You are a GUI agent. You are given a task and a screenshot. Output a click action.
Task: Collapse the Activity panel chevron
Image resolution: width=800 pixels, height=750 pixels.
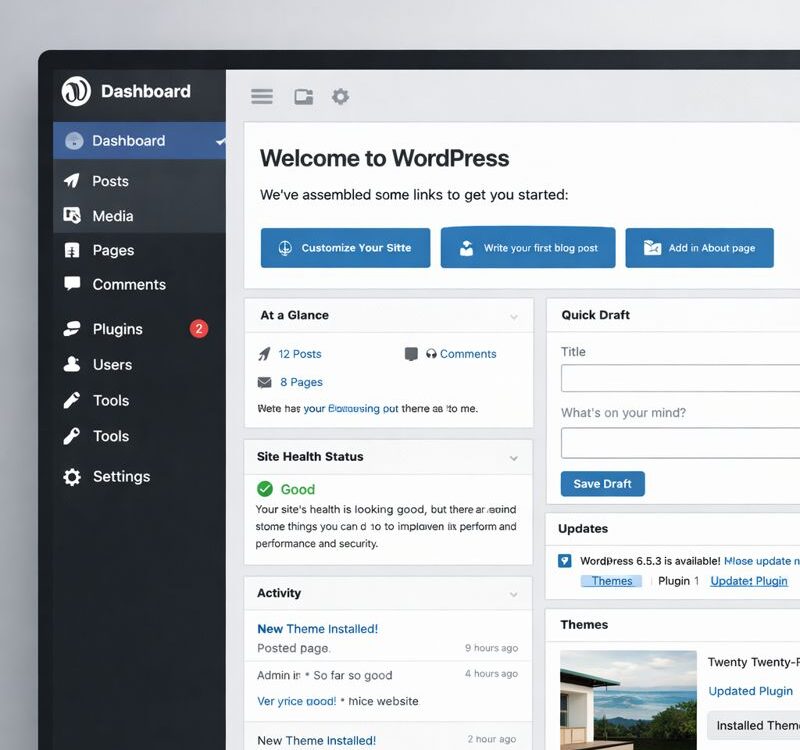(514, 594)
